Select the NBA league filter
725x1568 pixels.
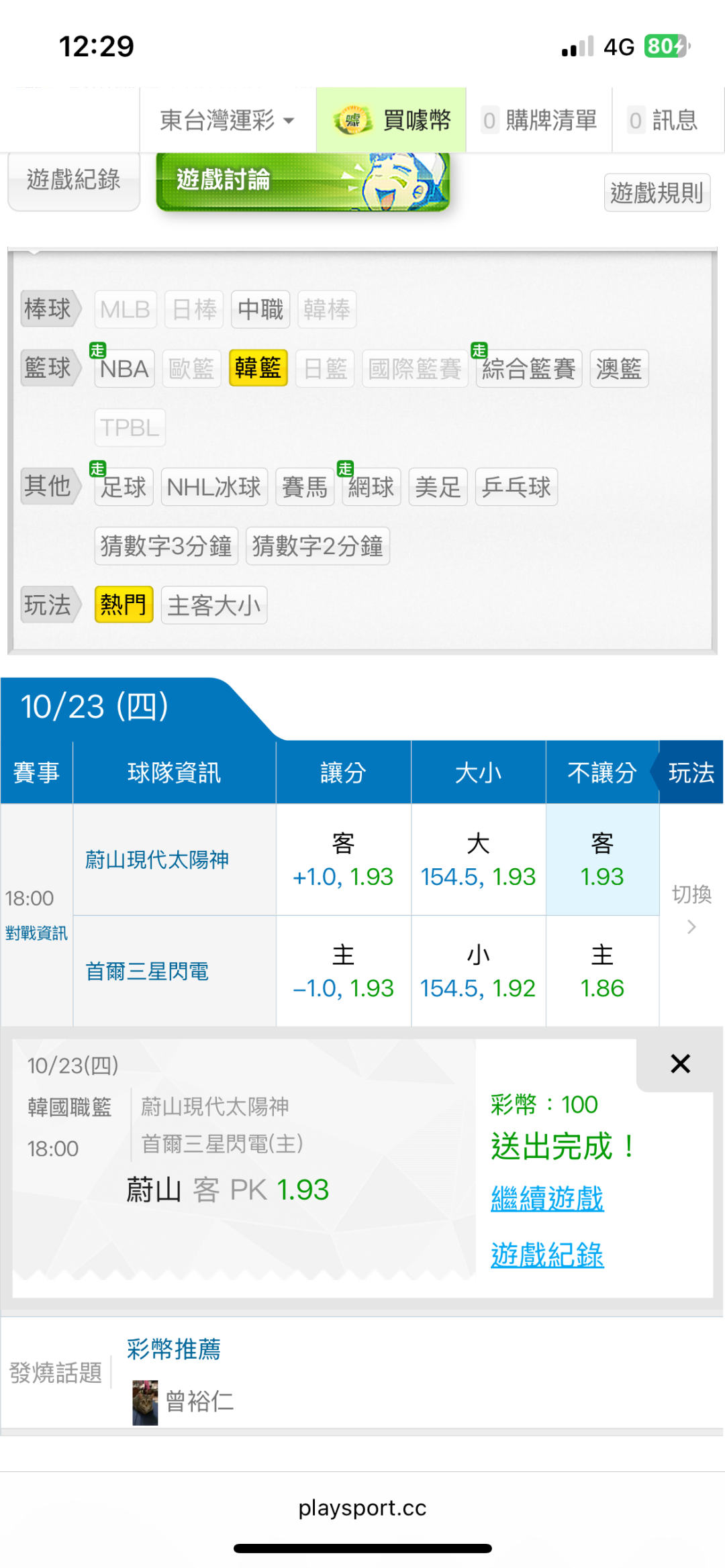pos(125,369)
